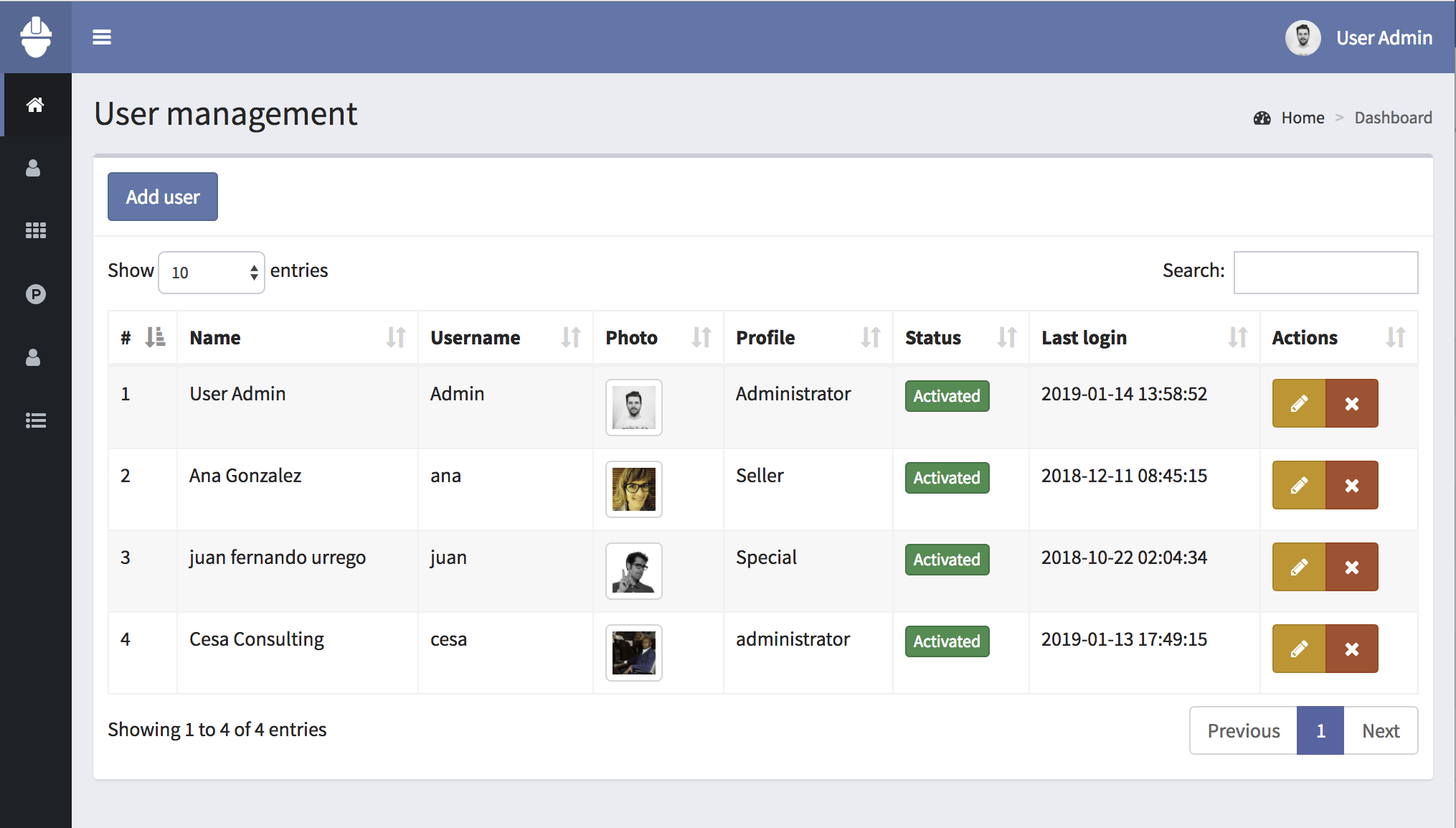Viewport: 1456px width, 828px height.
Task: Click the hamburger menu toggle icon
Action: click(x=102, y=37)
